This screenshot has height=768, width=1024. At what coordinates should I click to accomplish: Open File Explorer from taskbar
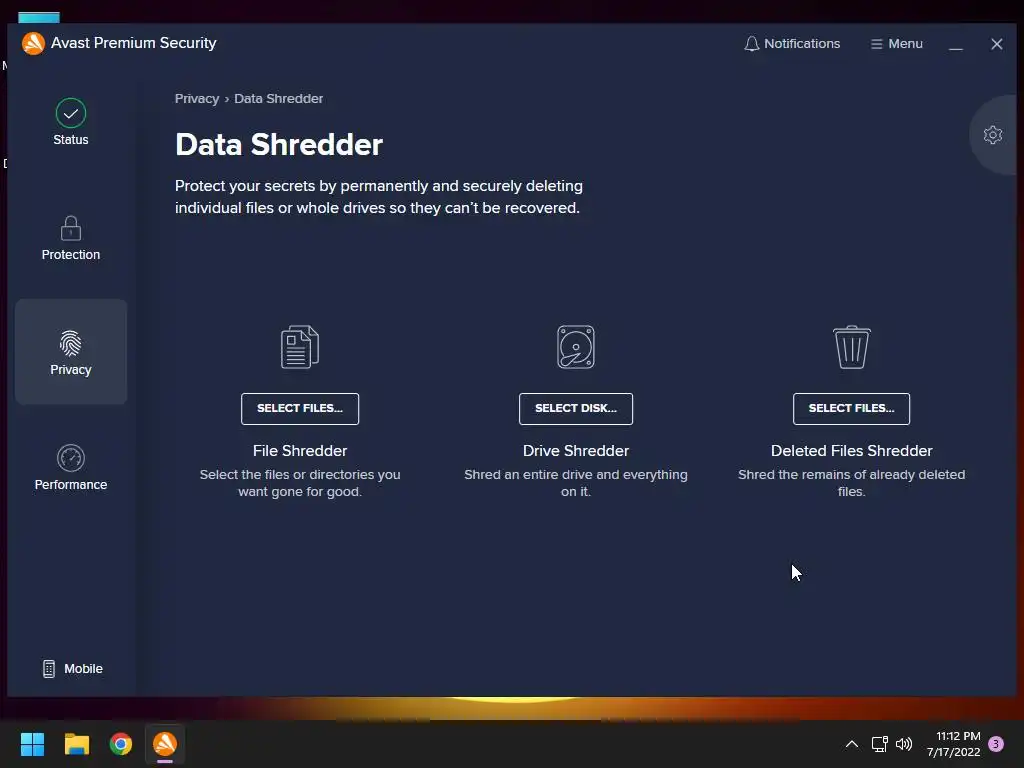[x=76, y=744]
